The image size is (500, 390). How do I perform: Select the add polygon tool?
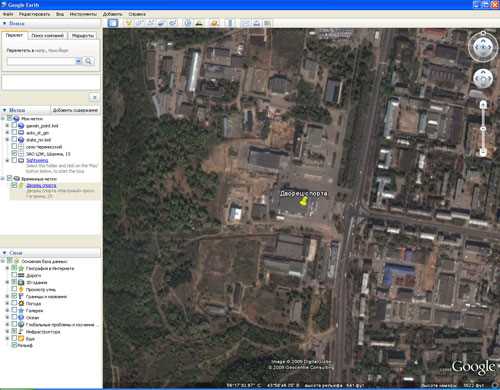click(x=139, y=23)
